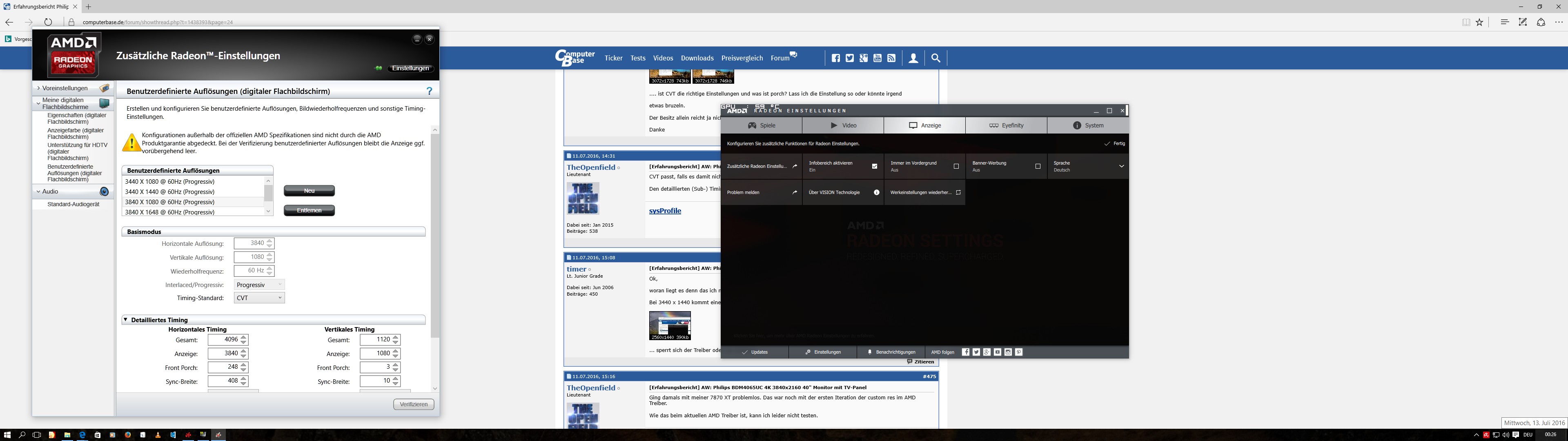Screen dimensions: 1568x441
Task: Open AMD's YouTube icon in footer
Action: click(x=997, y=352)
